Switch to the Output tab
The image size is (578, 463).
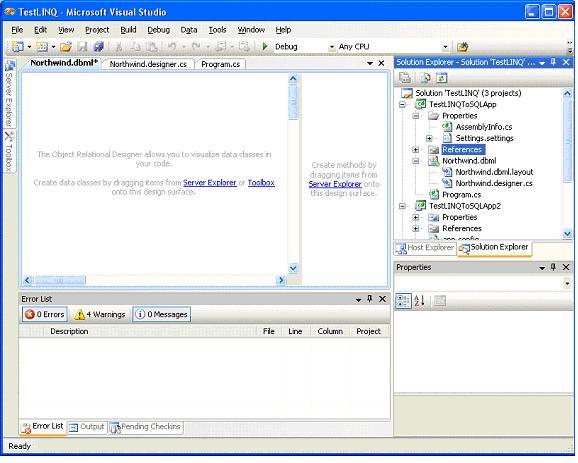click(88, 427)
